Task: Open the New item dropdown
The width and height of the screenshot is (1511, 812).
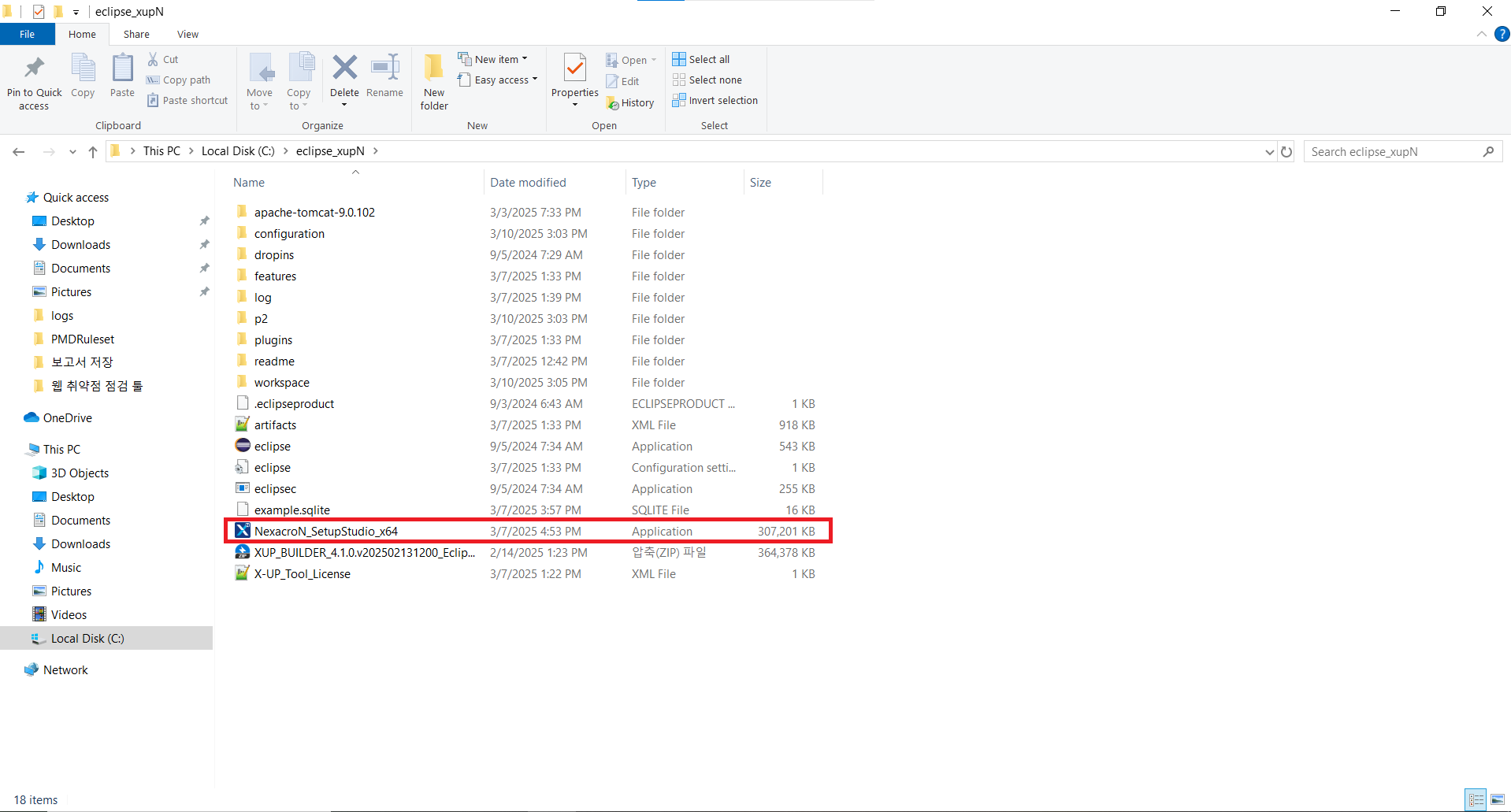Action: (x=493, y=59)
